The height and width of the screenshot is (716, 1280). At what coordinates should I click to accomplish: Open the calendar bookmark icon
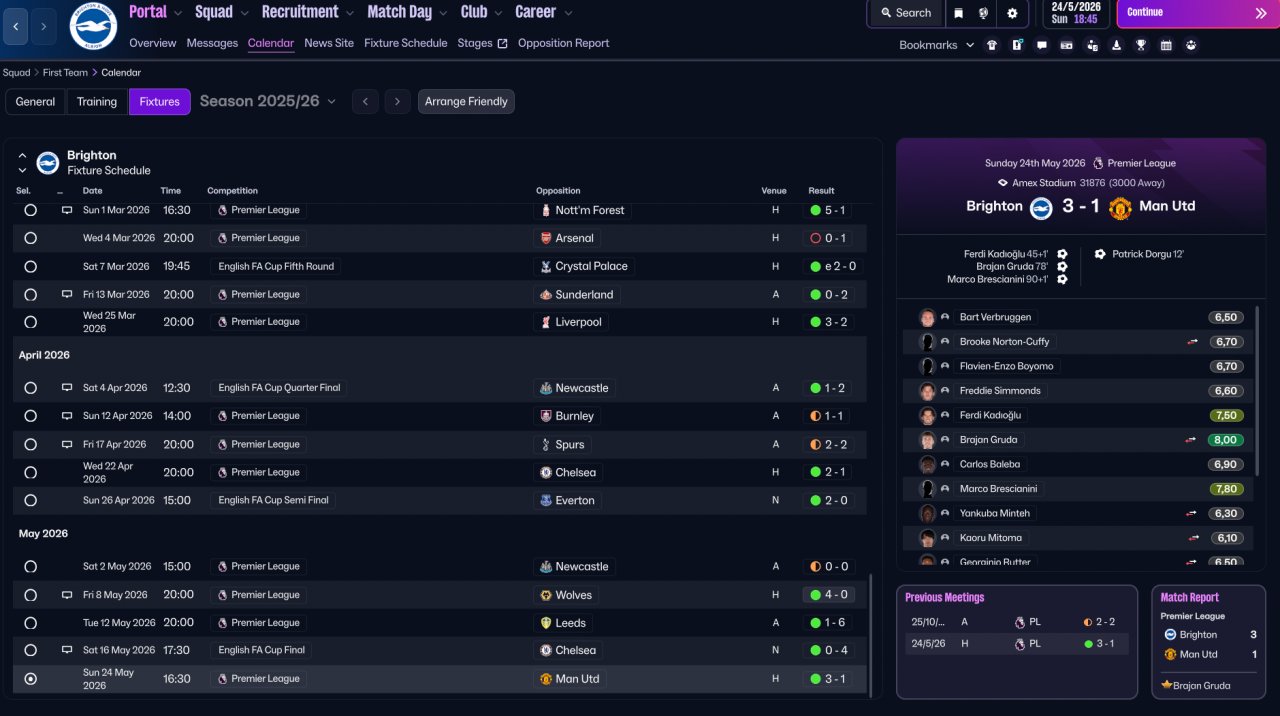(x=1166, y=45)
